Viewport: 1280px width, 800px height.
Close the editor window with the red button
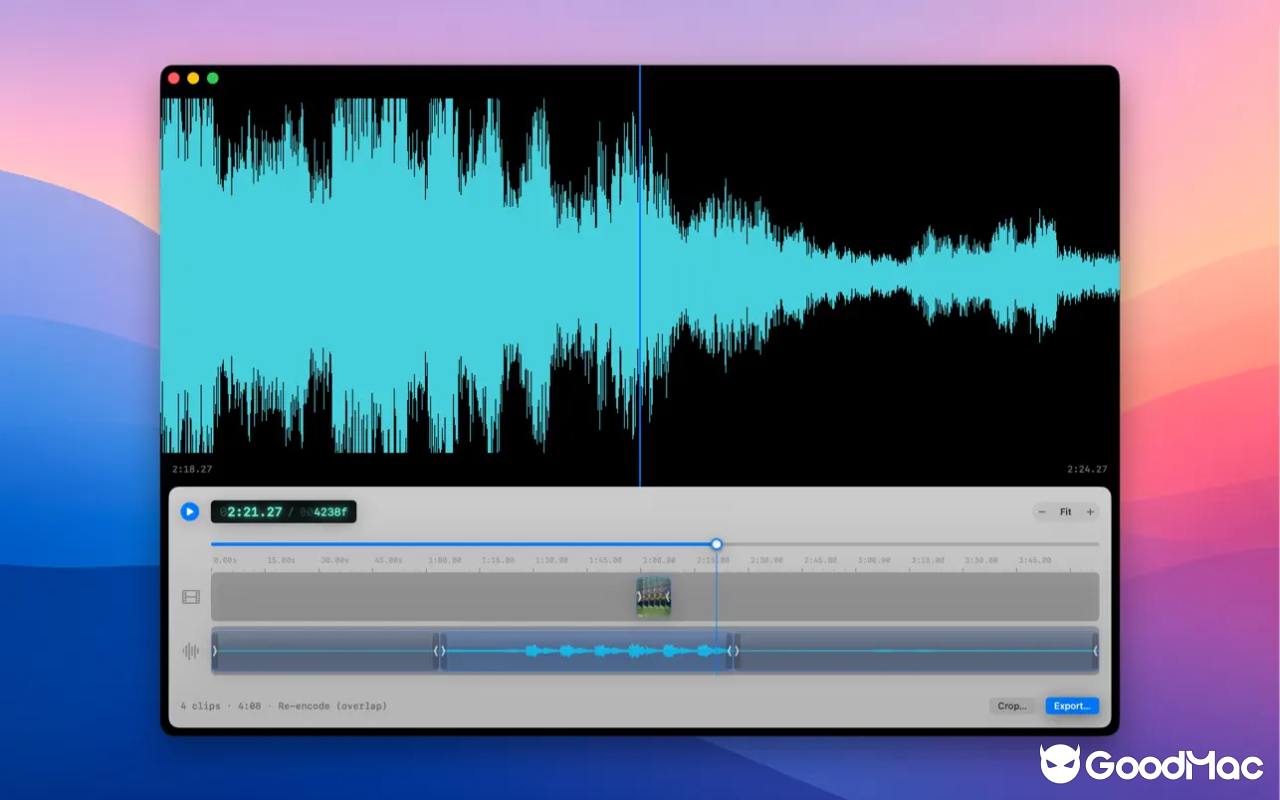pyautogui.click(x=174, y=78)
